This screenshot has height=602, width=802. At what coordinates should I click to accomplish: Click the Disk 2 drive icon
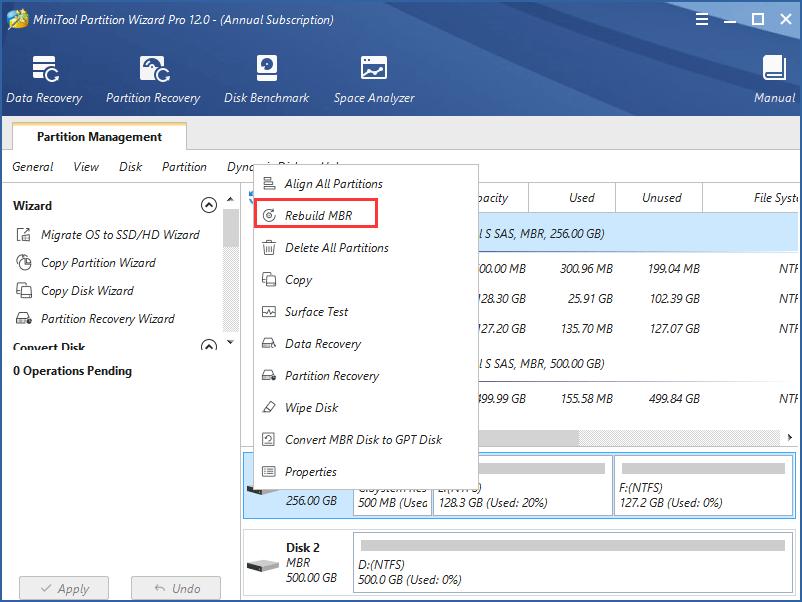[x=263, y=566]
